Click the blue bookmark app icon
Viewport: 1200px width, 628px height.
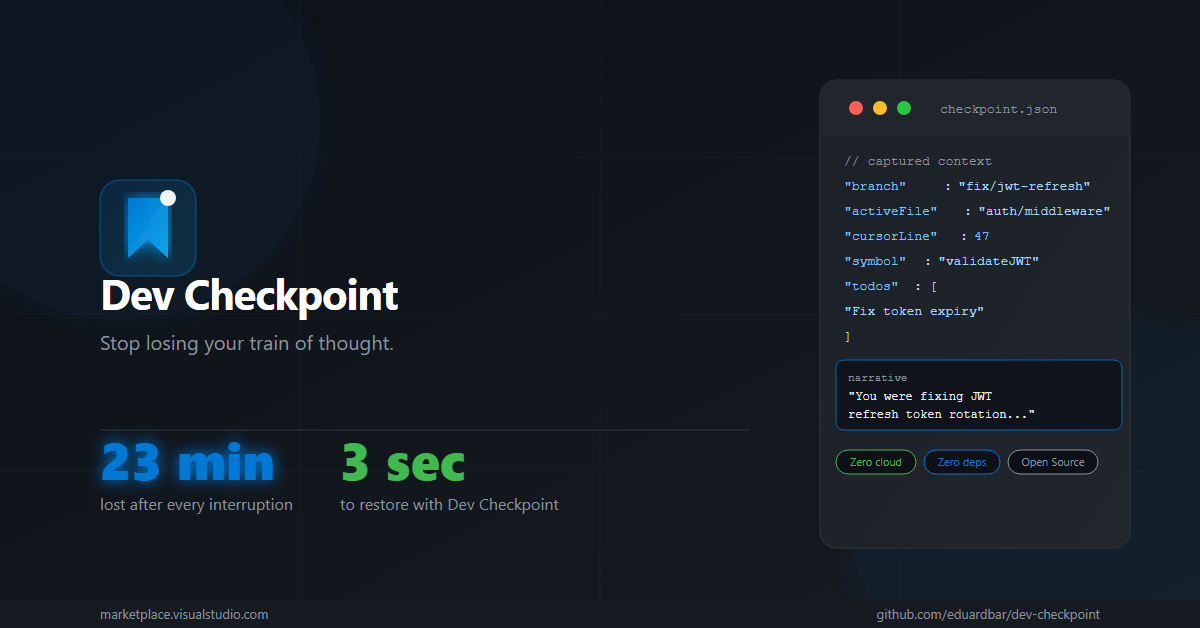point(148,228)
